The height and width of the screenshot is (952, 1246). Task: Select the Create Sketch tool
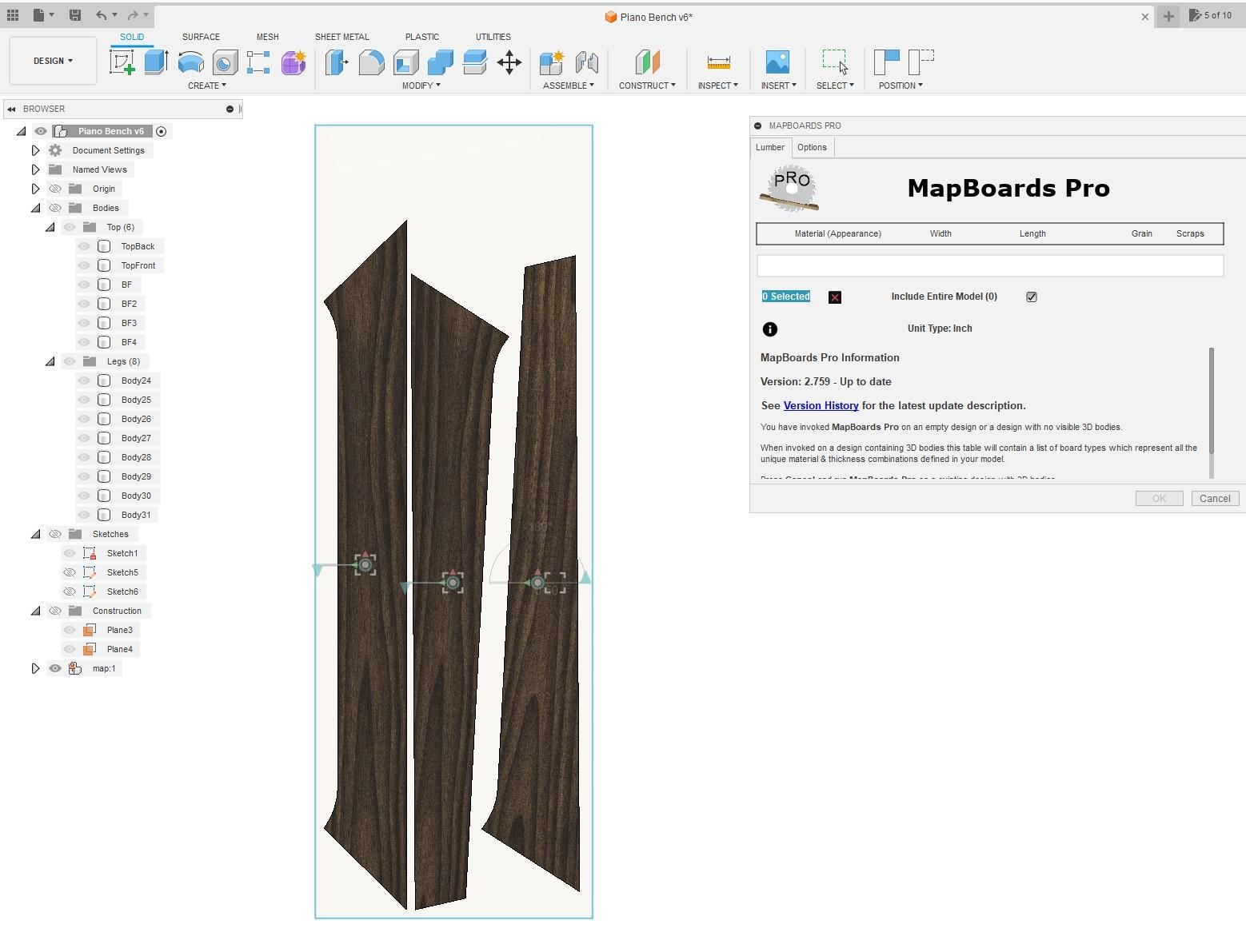pyautogui.click(x=122, y=62)
